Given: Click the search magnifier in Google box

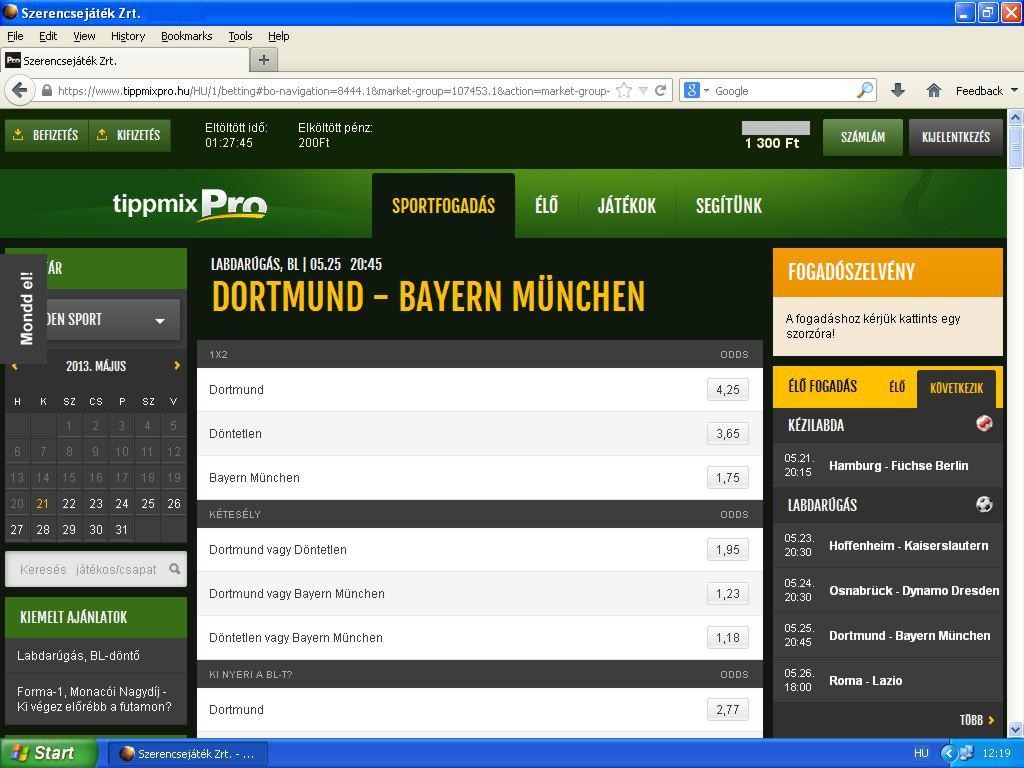Looking at the screenshot, I should click(865, 90).
